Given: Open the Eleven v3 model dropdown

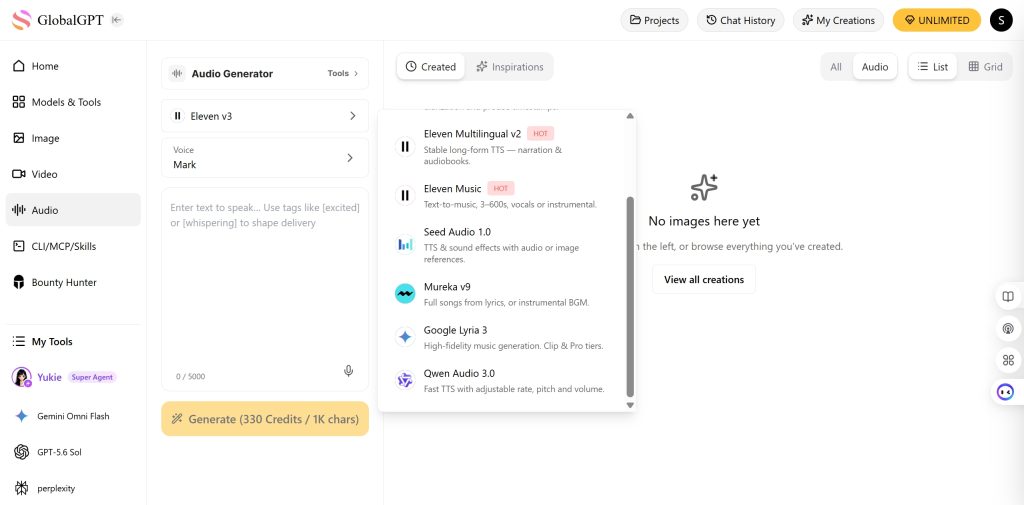Looking at the screenshot, I should [265, 116].
